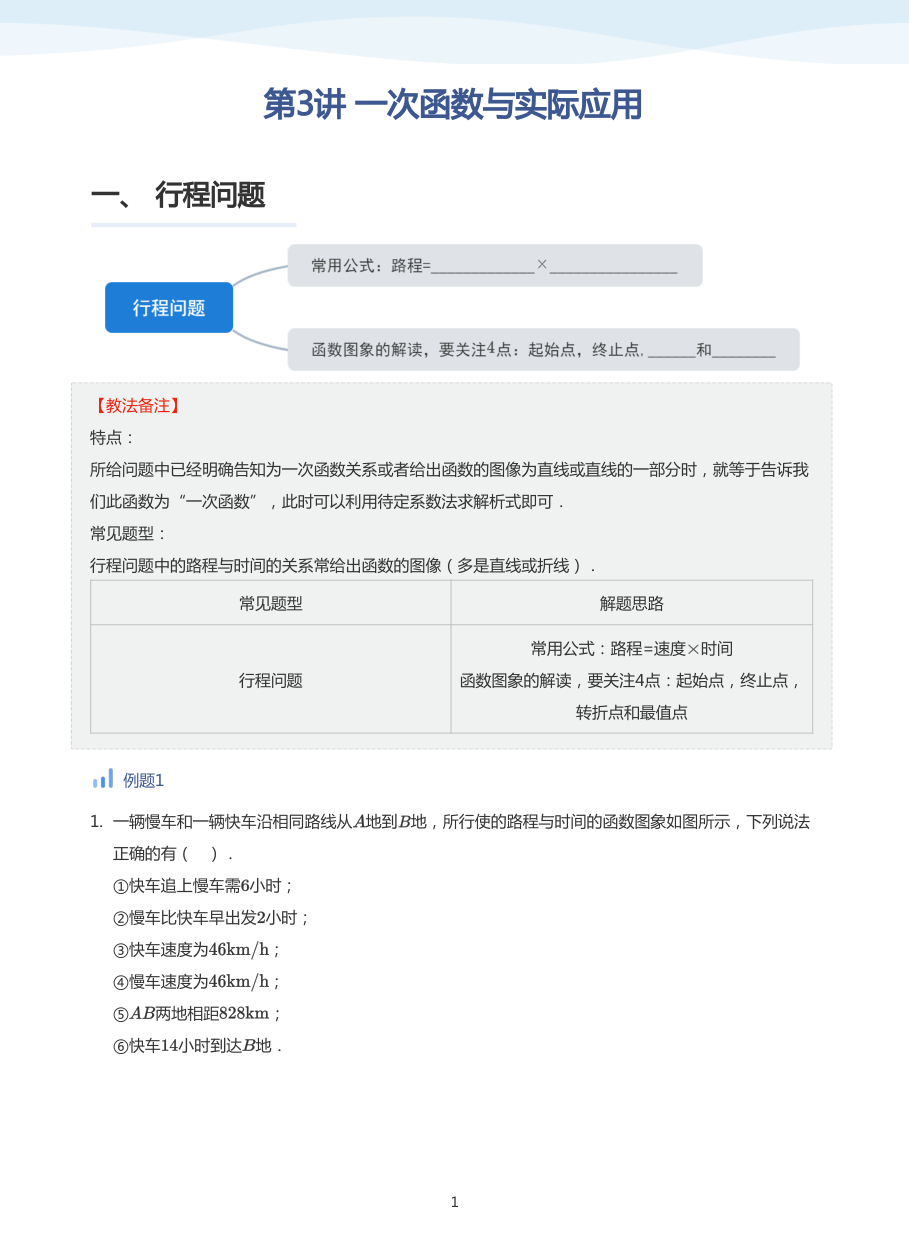Click the line 行程问题中的路程与时间的关系

click(x=343, y=566)
